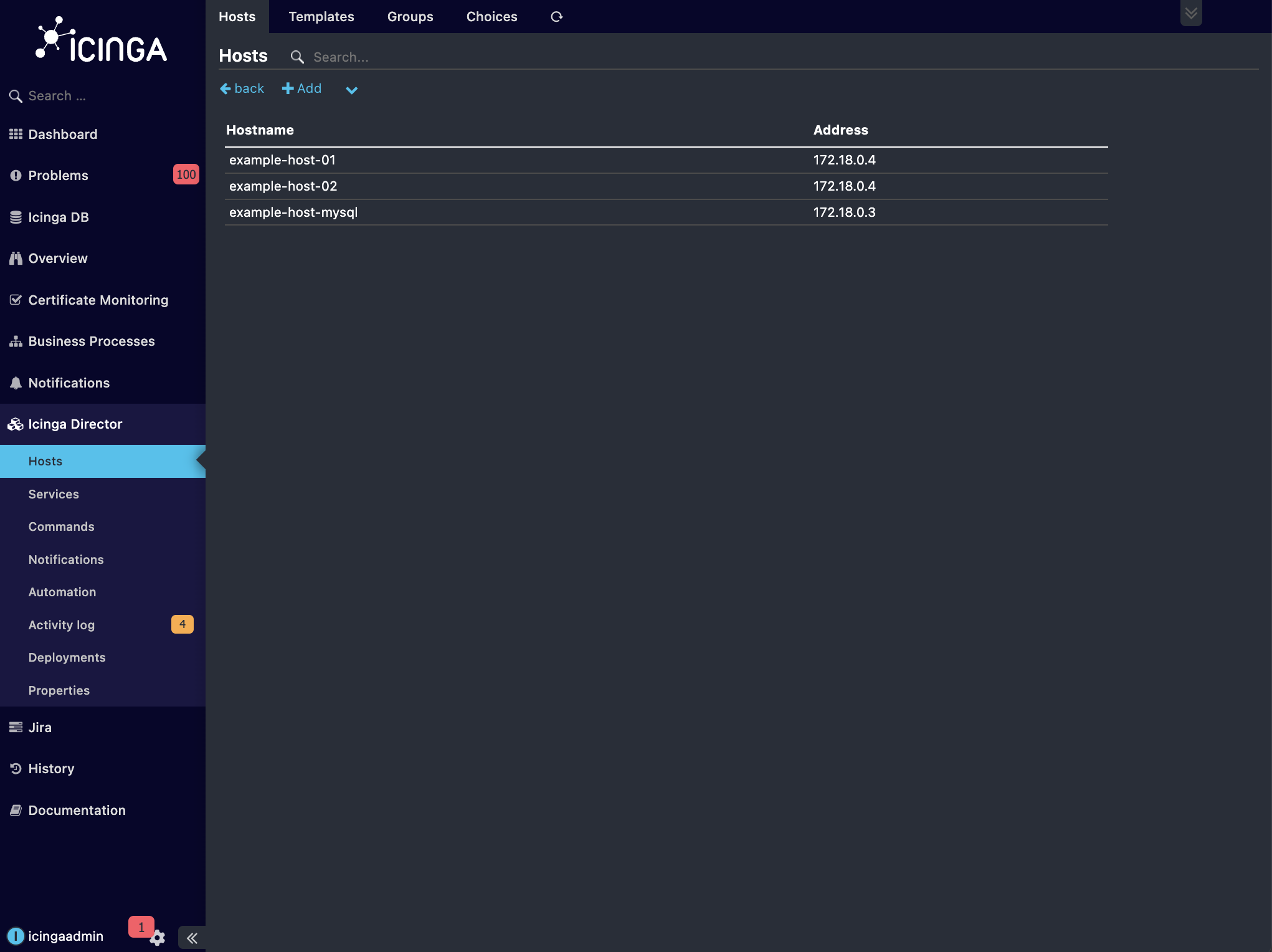Click the red 100 problems badge
1272x952 pixels.
[x=186, y=174]
